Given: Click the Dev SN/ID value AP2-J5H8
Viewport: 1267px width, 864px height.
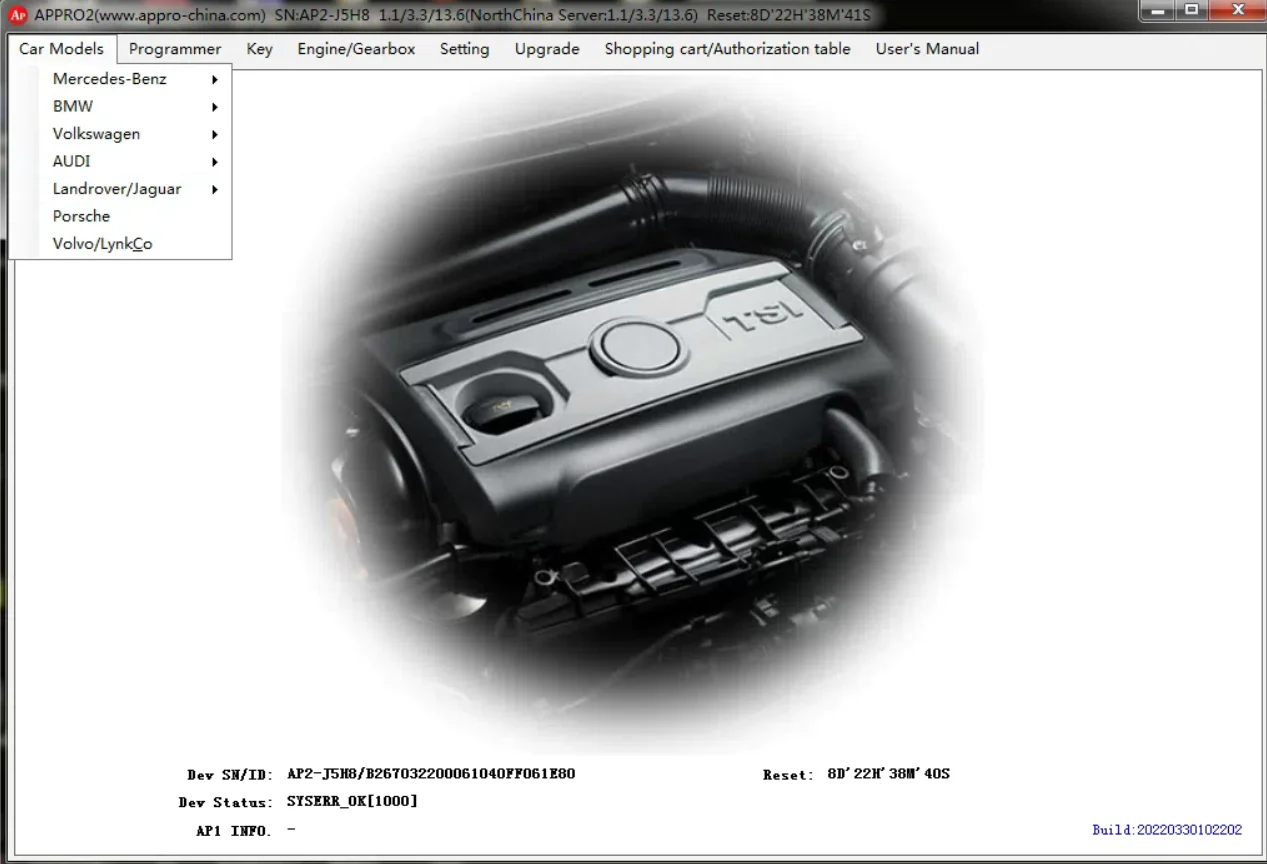Looking at the screenshot, I should (431, 774).
